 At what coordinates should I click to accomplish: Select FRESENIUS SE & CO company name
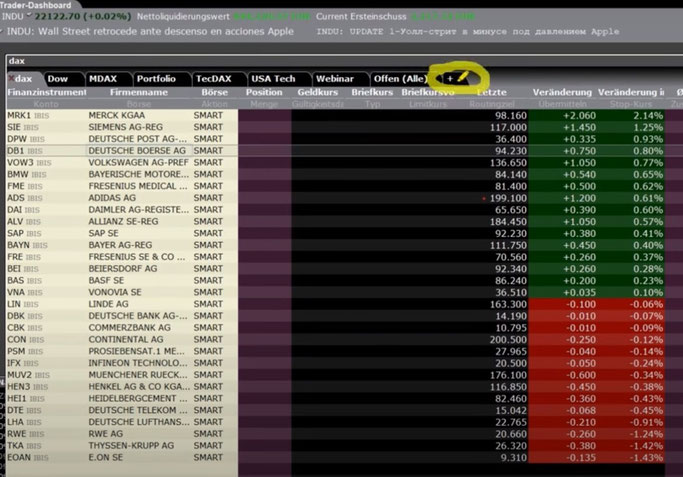(137, 257)
